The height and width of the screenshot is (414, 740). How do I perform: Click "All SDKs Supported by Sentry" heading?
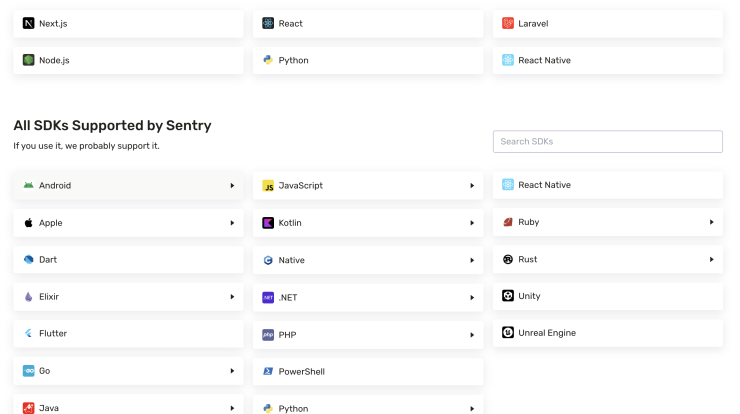(x=112, y=126)
